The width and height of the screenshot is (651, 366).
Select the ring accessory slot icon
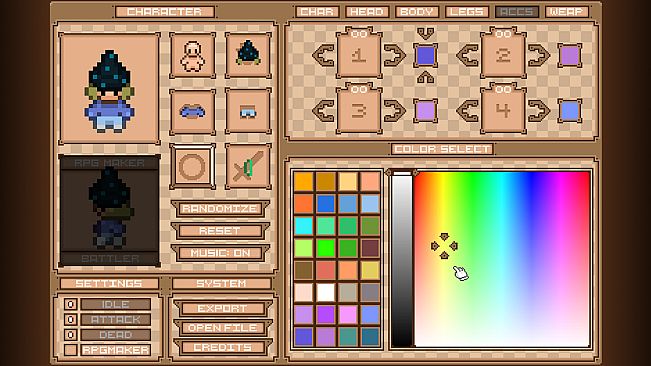[x=193, y=166]
